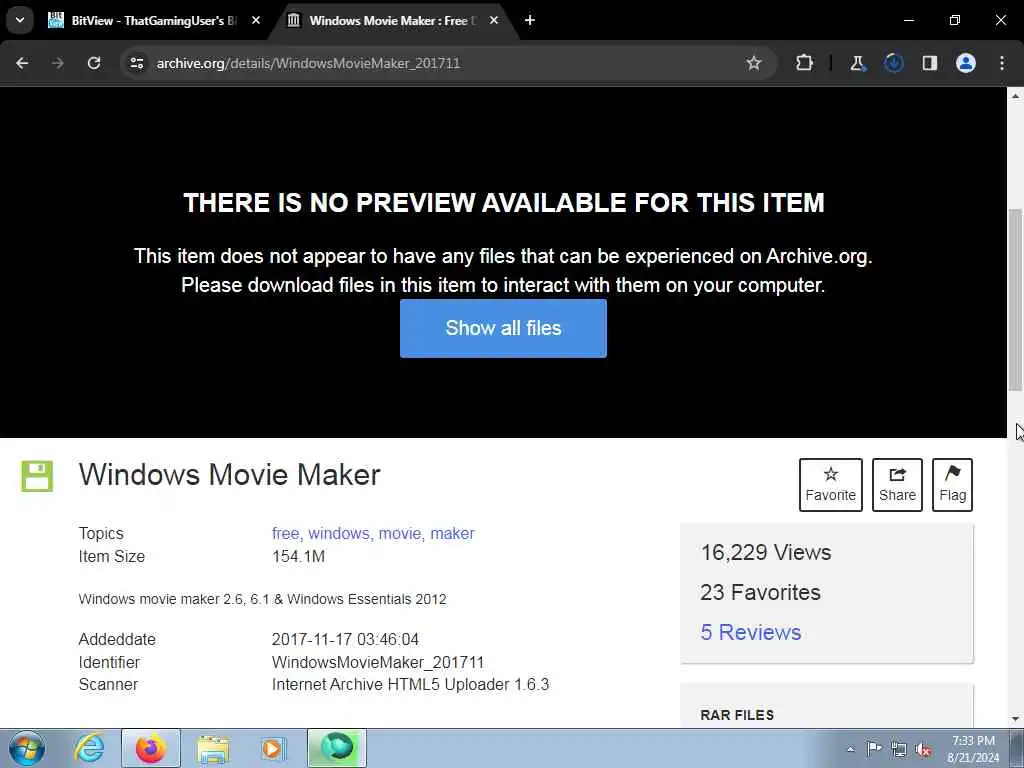
Task: Click the Show all files button
Action: click(x=503, y=328)
